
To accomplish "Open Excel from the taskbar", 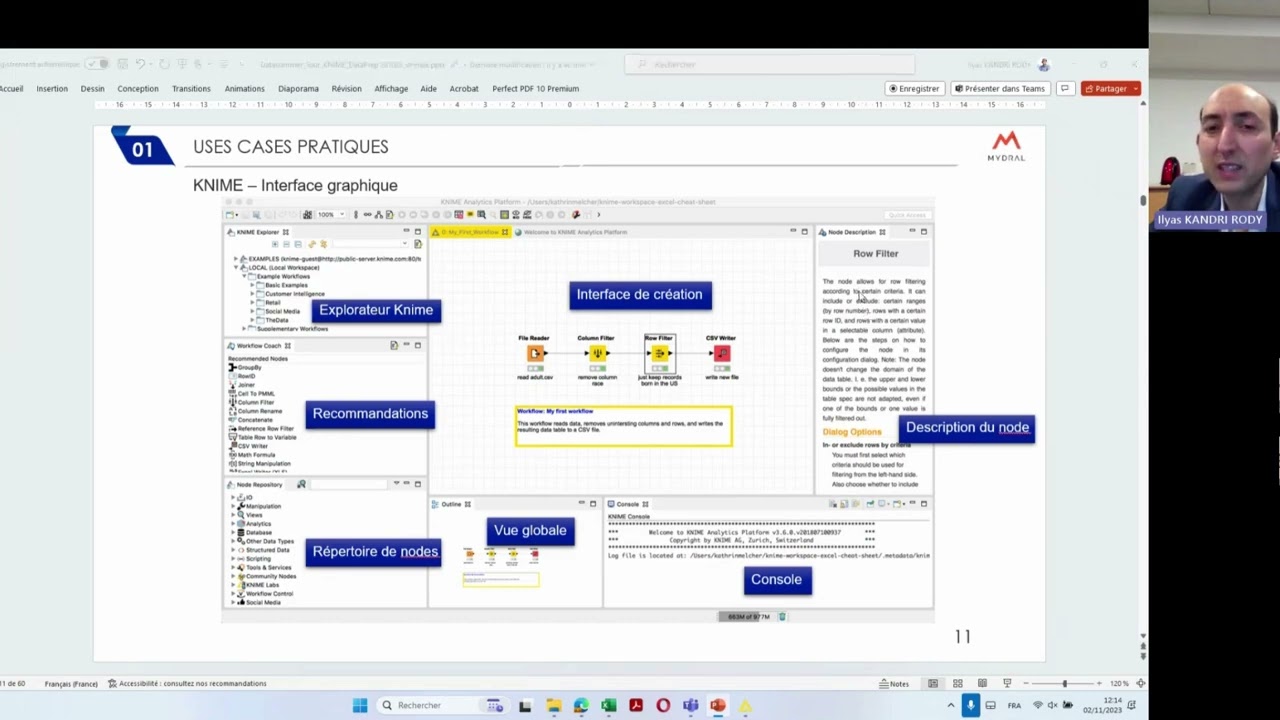I will 608,705.
